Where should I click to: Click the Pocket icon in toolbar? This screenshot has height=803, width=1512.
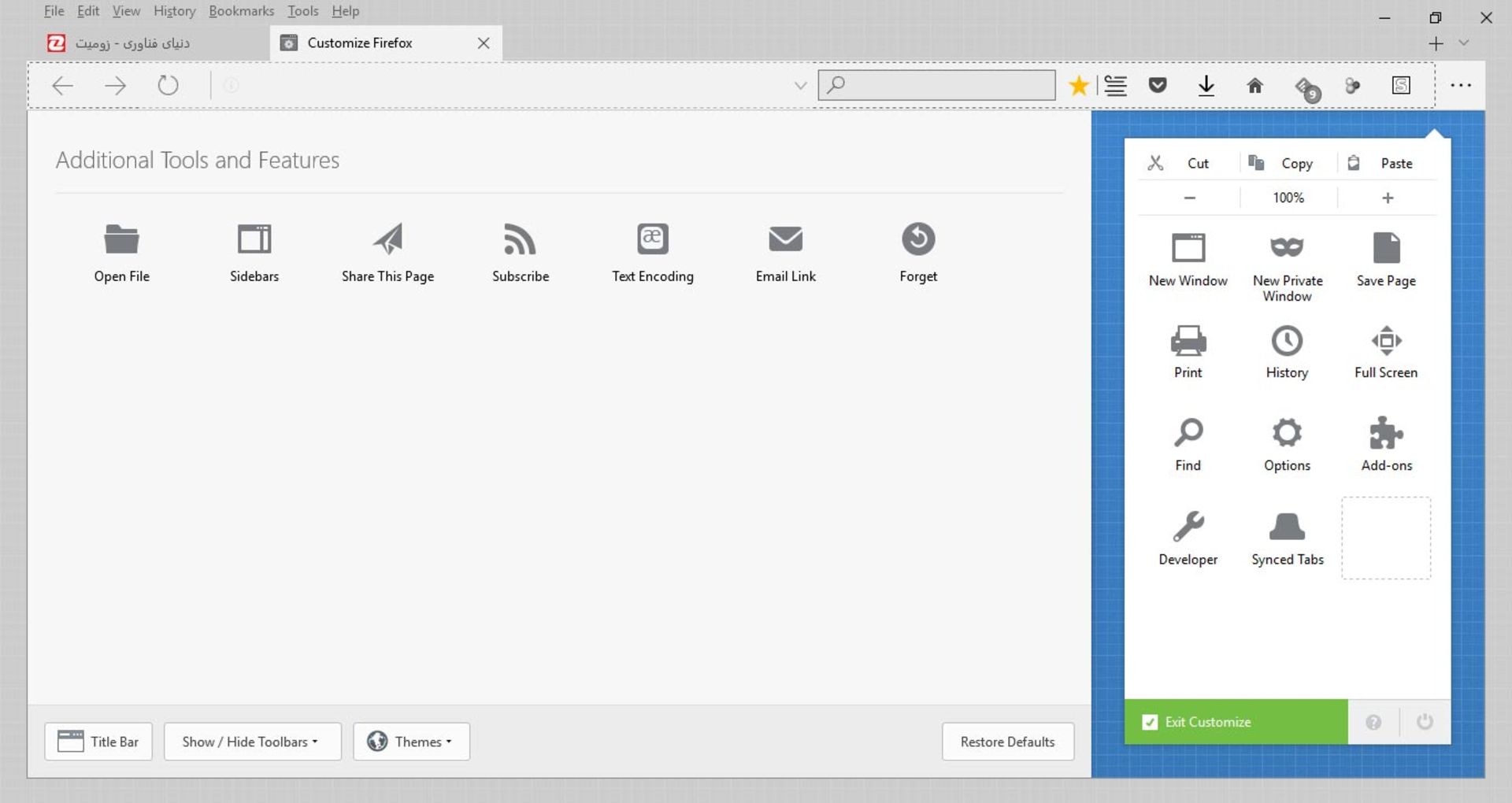coord(1157,85)
